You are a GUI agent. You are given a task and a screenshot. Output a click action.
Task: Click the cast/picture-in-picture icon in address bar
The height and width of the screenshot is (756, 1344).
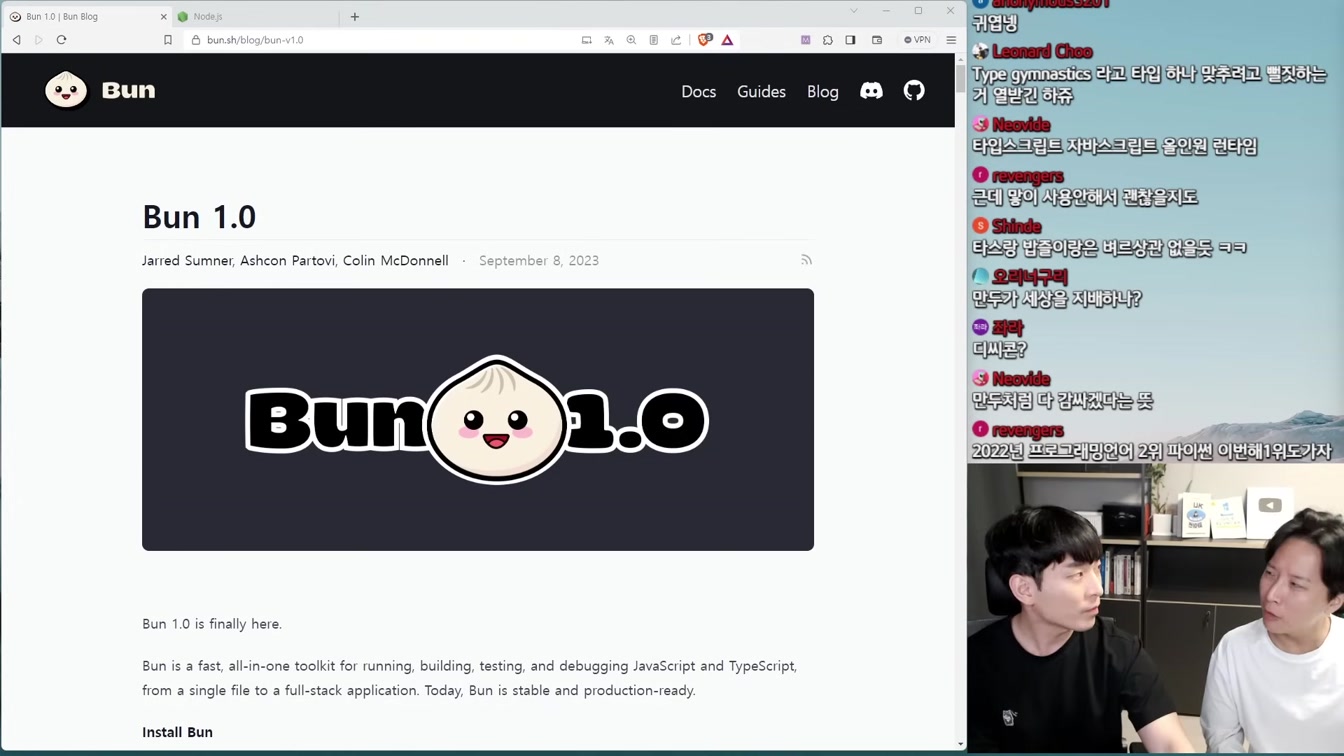click(x=587, y=40)
